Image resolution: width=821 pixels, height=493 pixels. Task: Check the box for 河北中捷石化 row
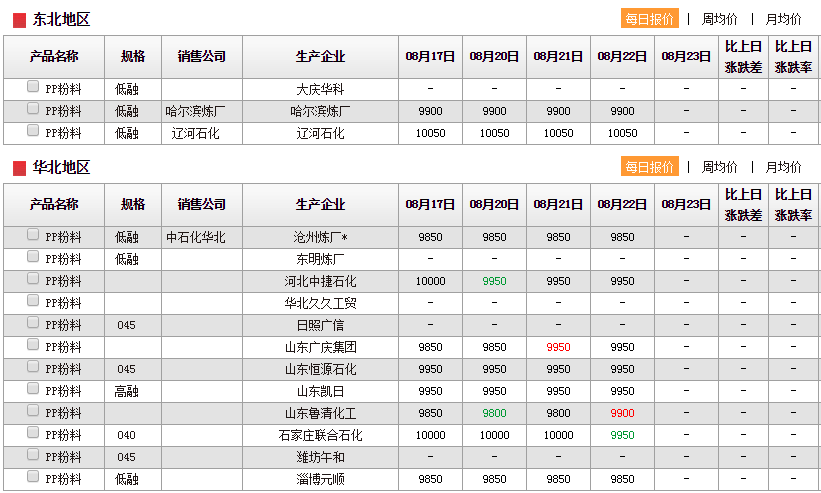(33, 278)
